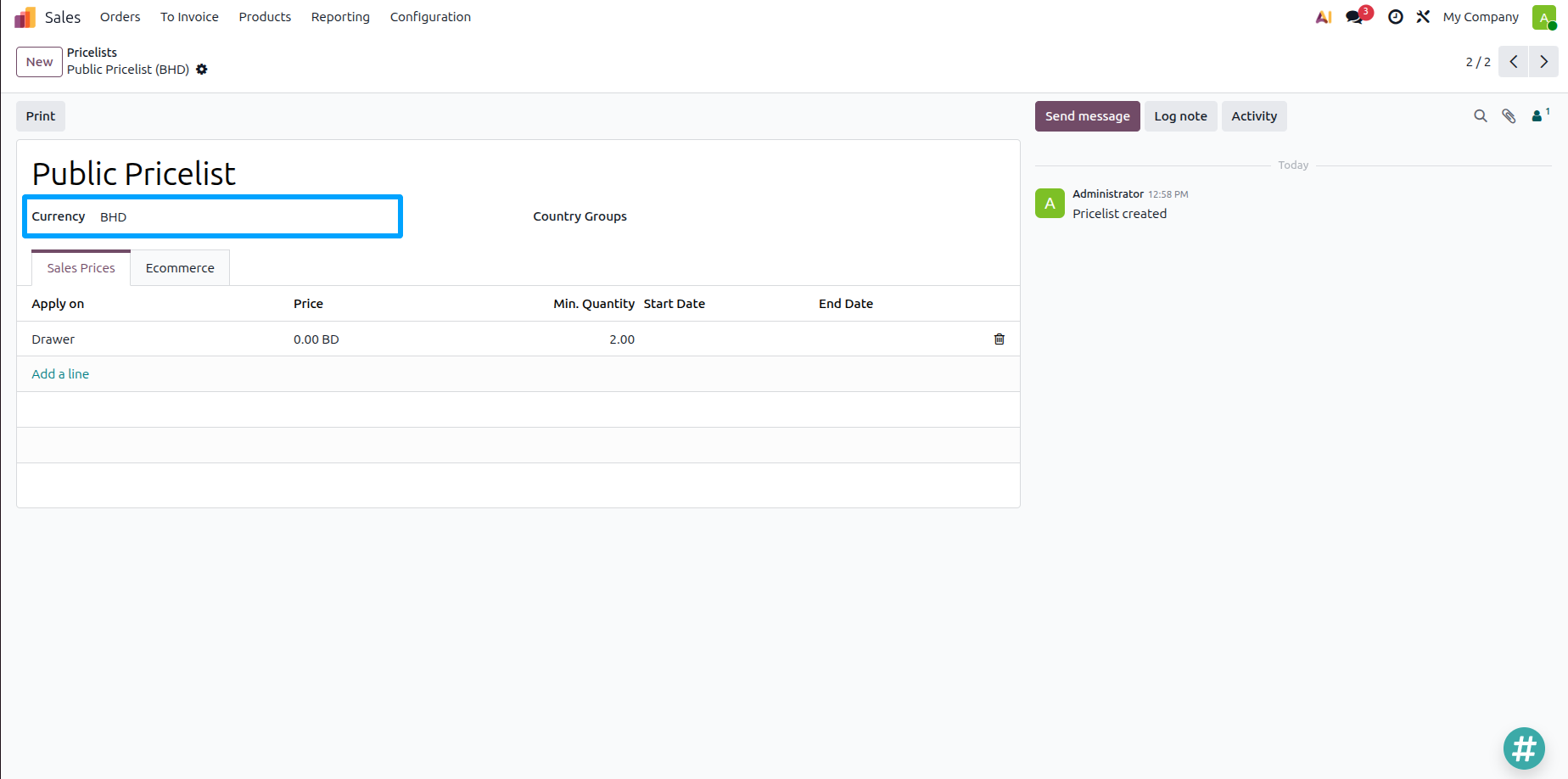Attach files with the paperclip icon
Viewport: 1568px width, 779px height.
1509,116
